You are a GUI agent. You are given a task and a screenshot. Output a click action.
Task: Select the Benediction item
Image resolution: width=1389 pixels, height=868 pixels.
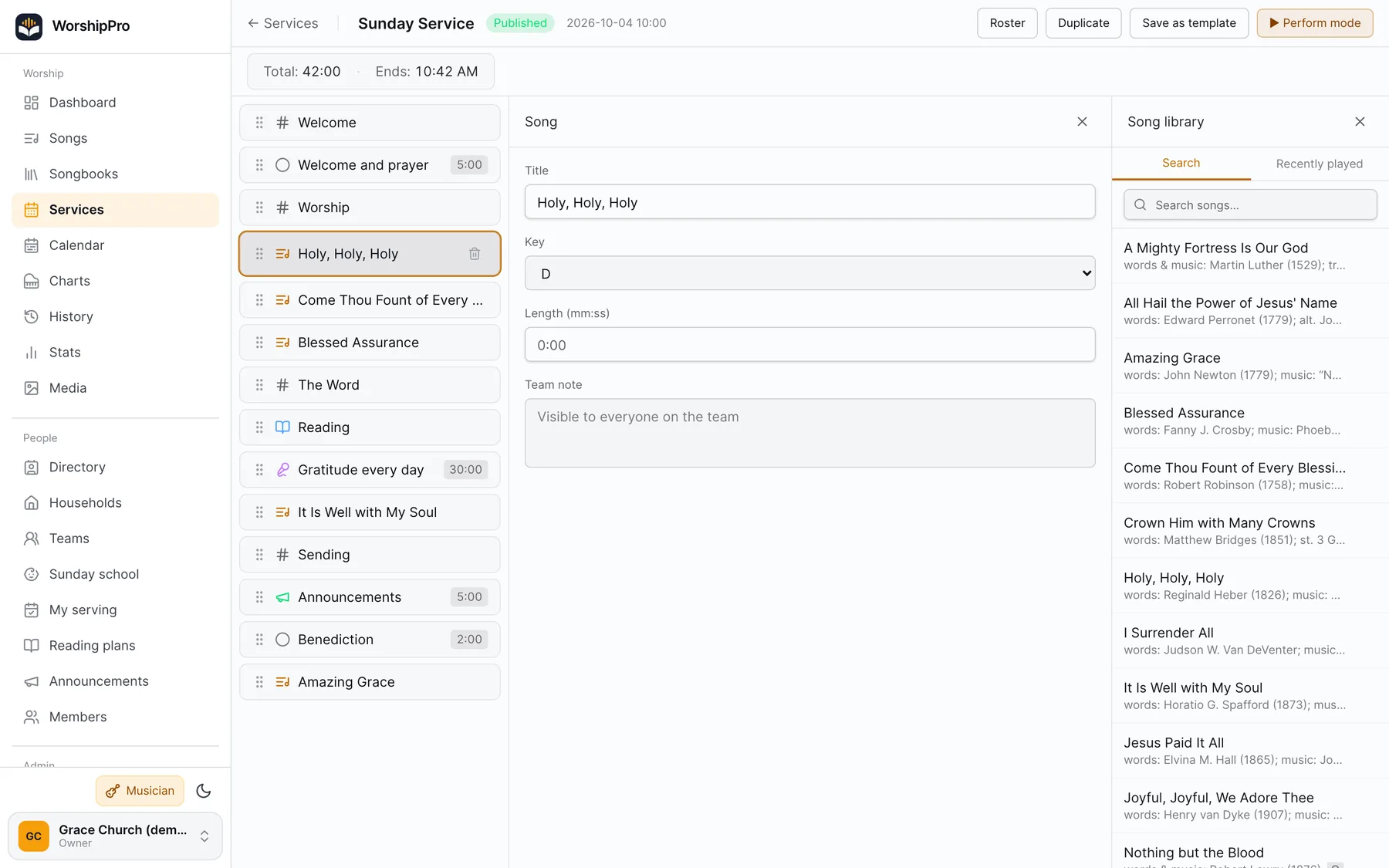click(370, 640)
